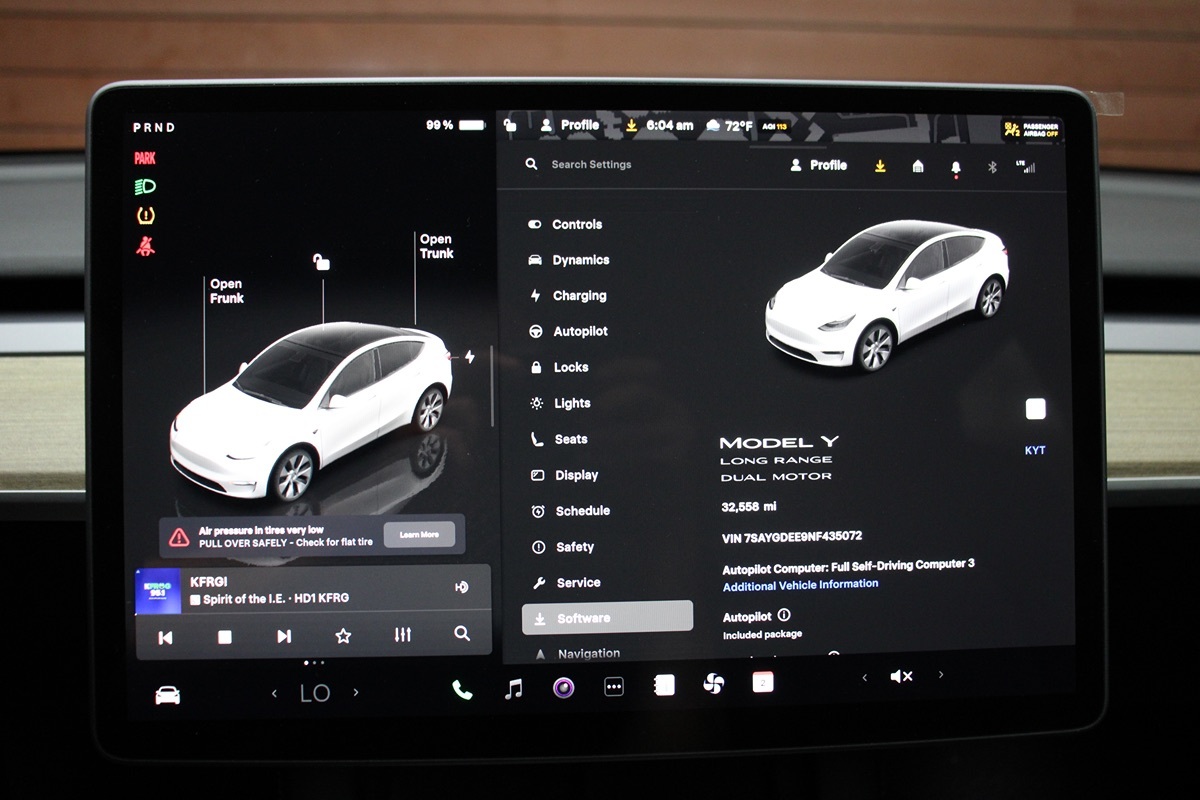Tap the car controls icon
Viewport: 1200px width, 800px height.
[167, 695]
